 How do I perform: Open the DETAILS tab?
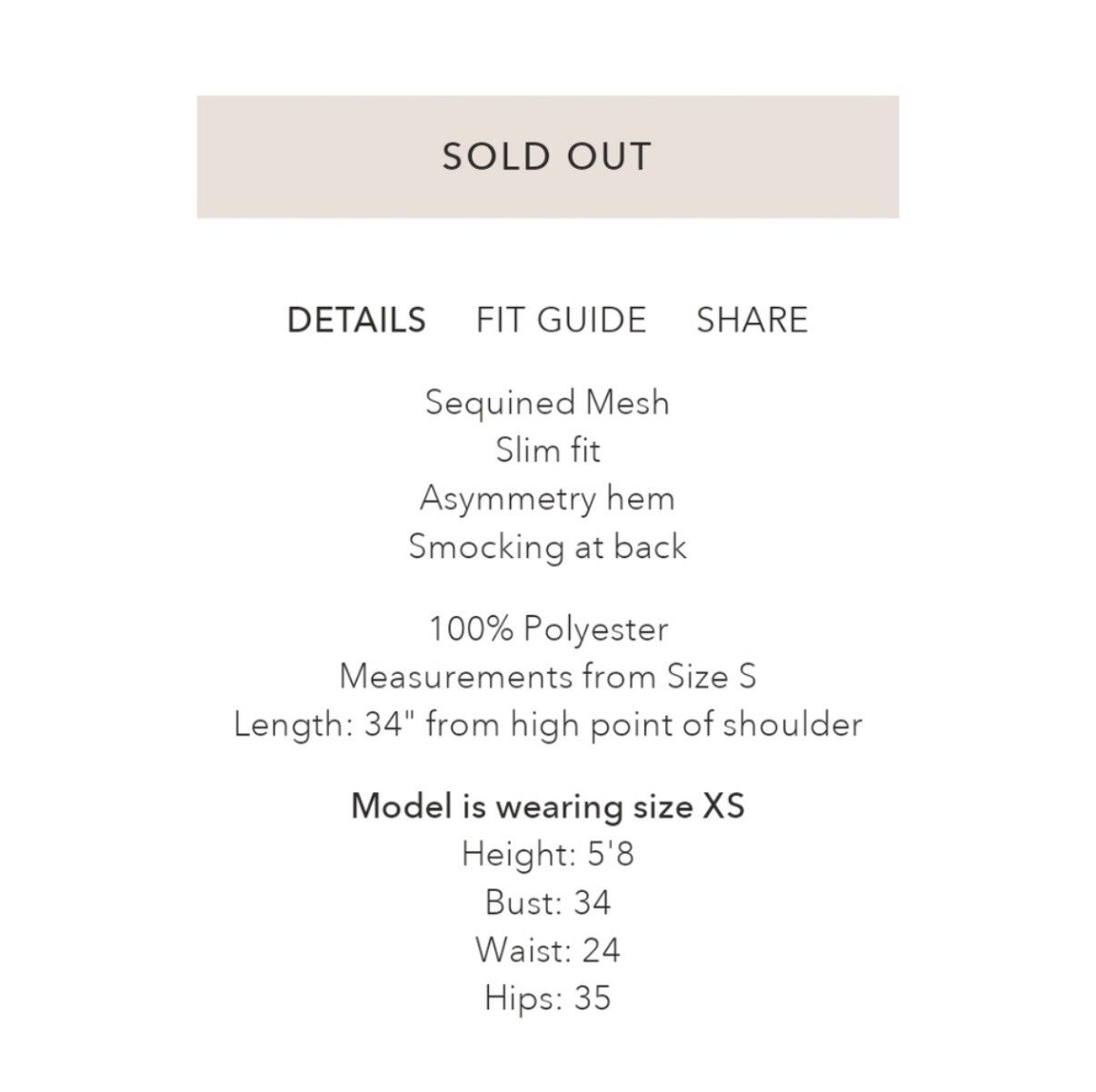(356, 320)
